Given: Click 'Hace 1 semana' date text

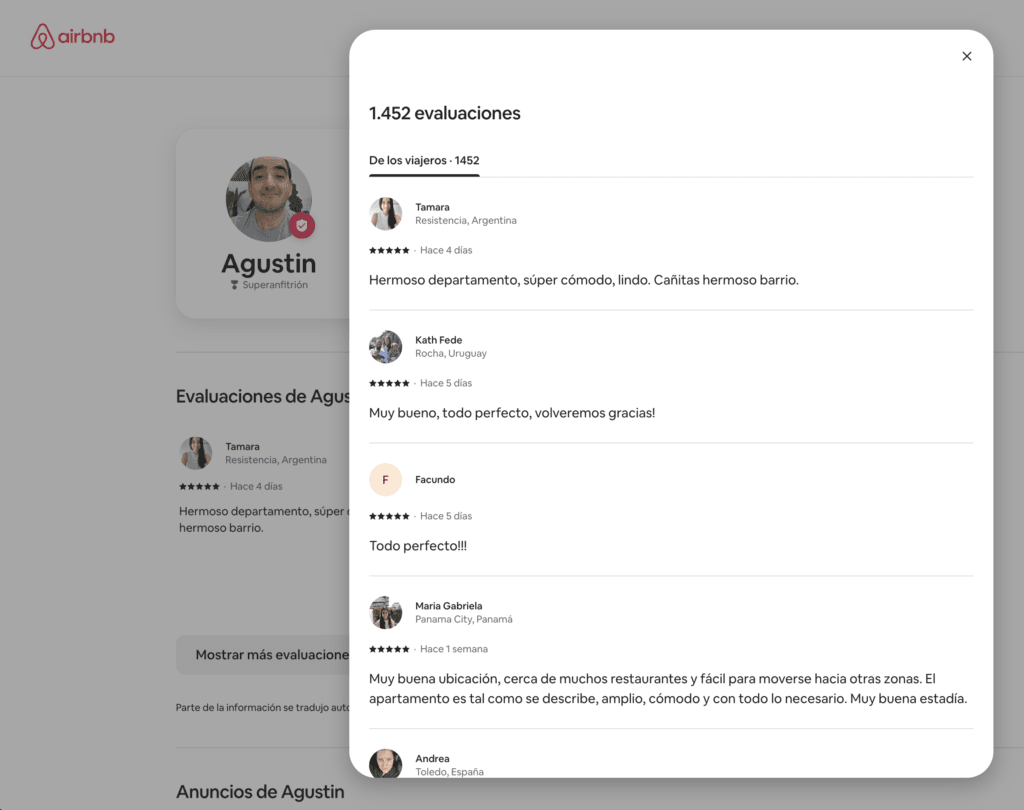Looking at the screenshot, I should 454,649.
